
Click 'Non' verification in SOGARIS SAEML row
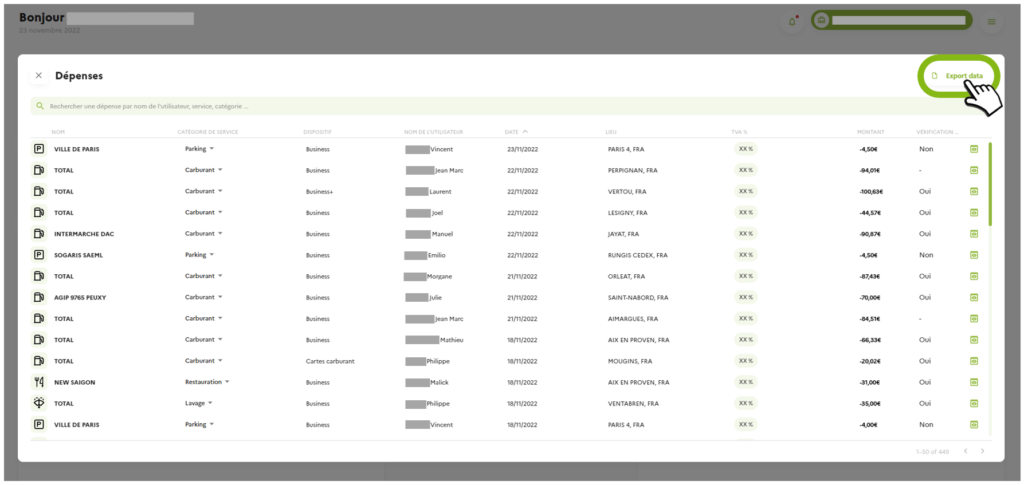[x=926, y=255]
